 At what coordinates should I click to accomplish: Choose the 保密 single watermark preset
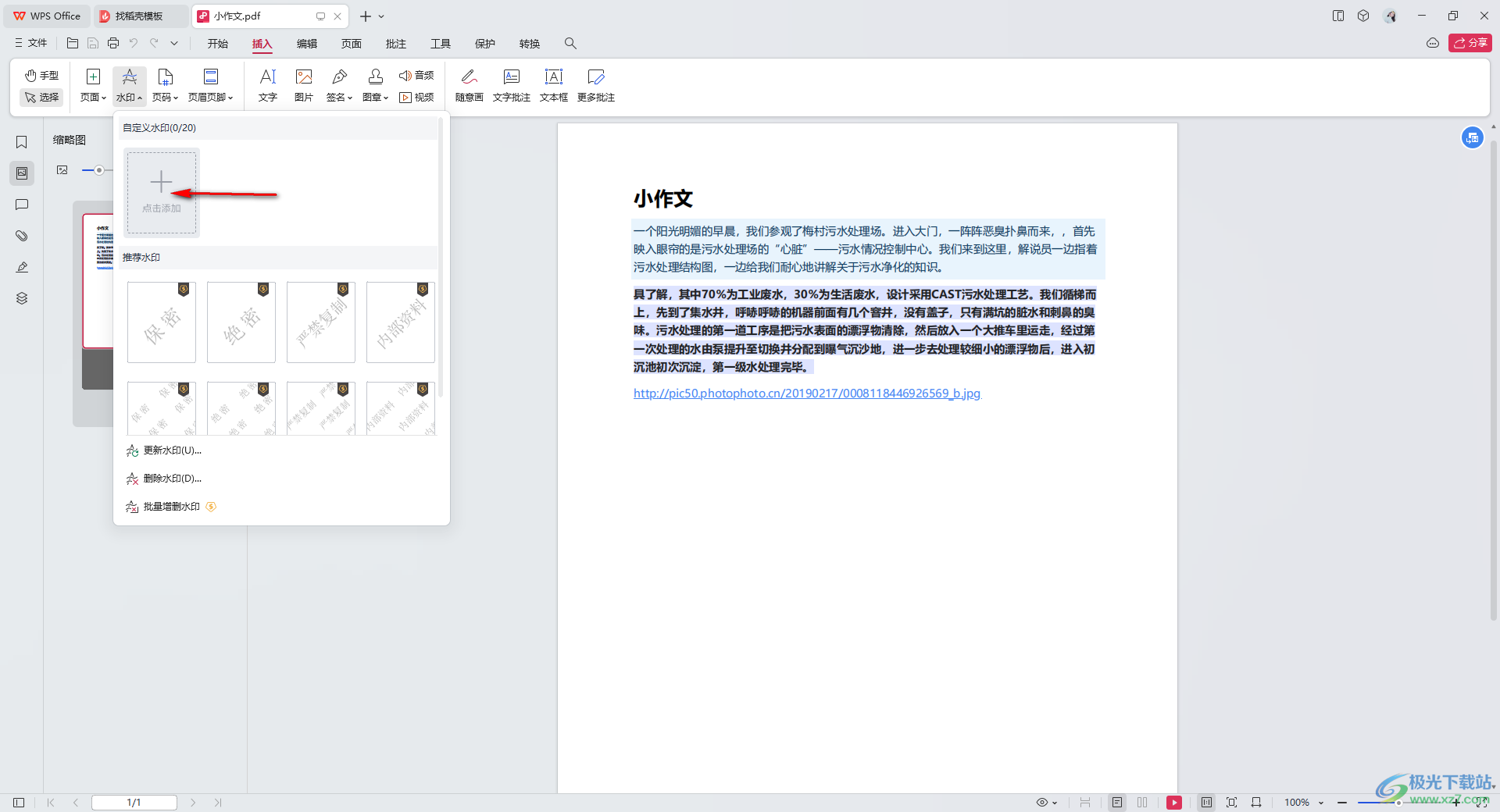162,322
